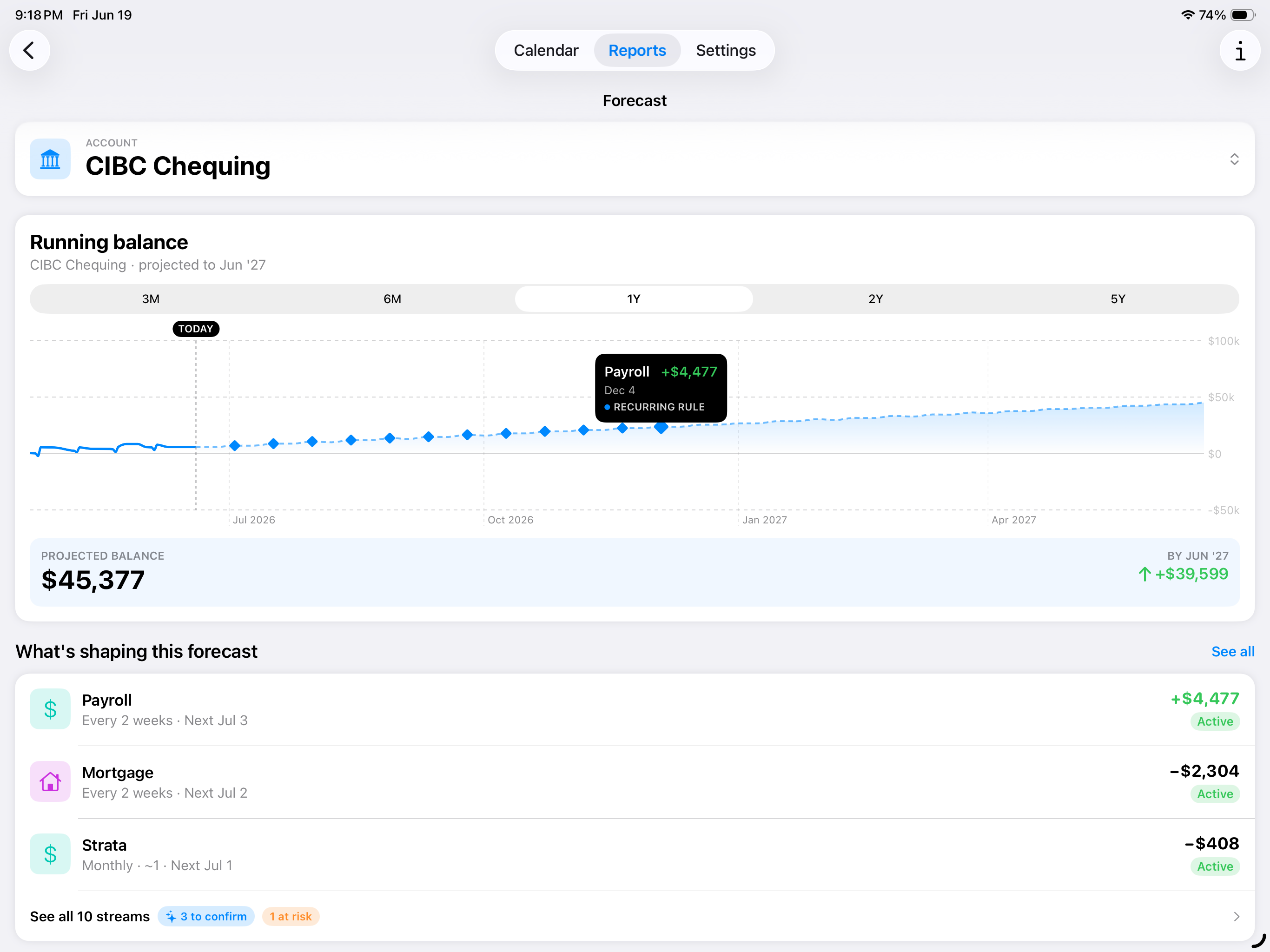Expand the account selector chevron

point(1234,159)
